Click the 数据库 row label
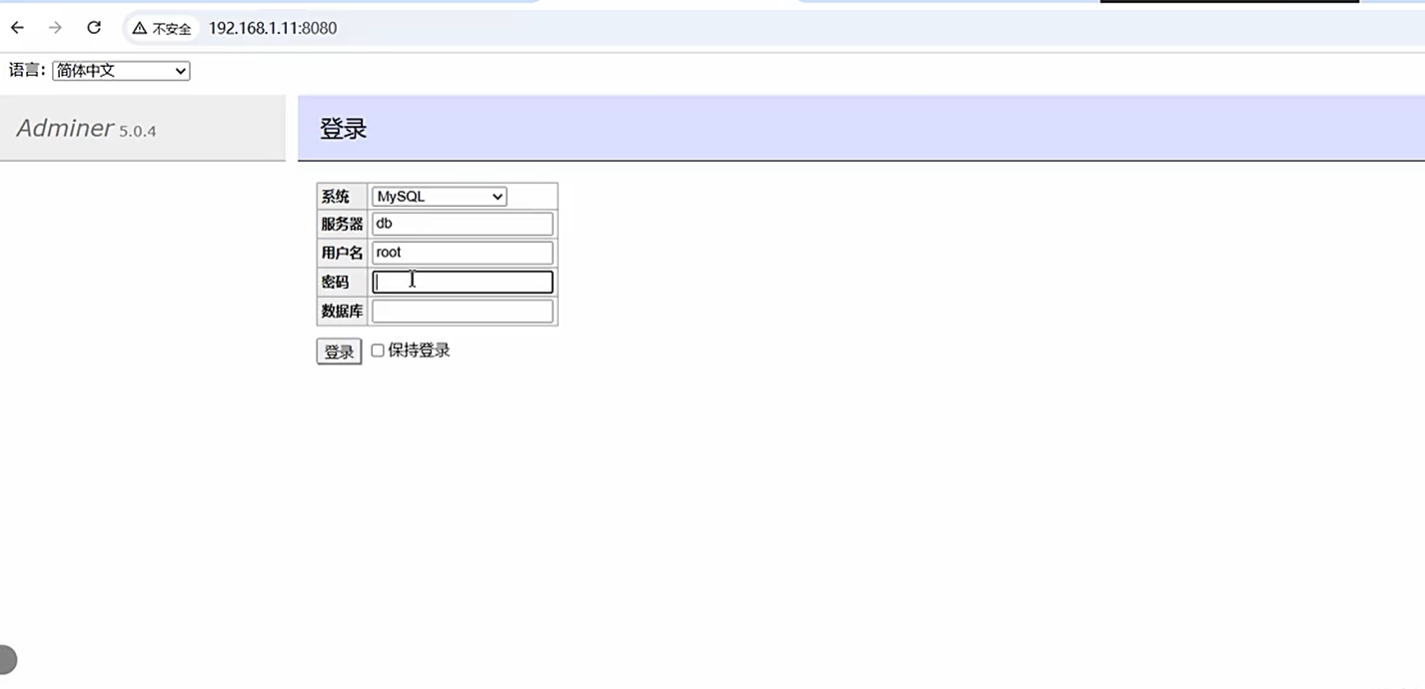Viewport: 1425px width, 689px height. tap(342, 311)
